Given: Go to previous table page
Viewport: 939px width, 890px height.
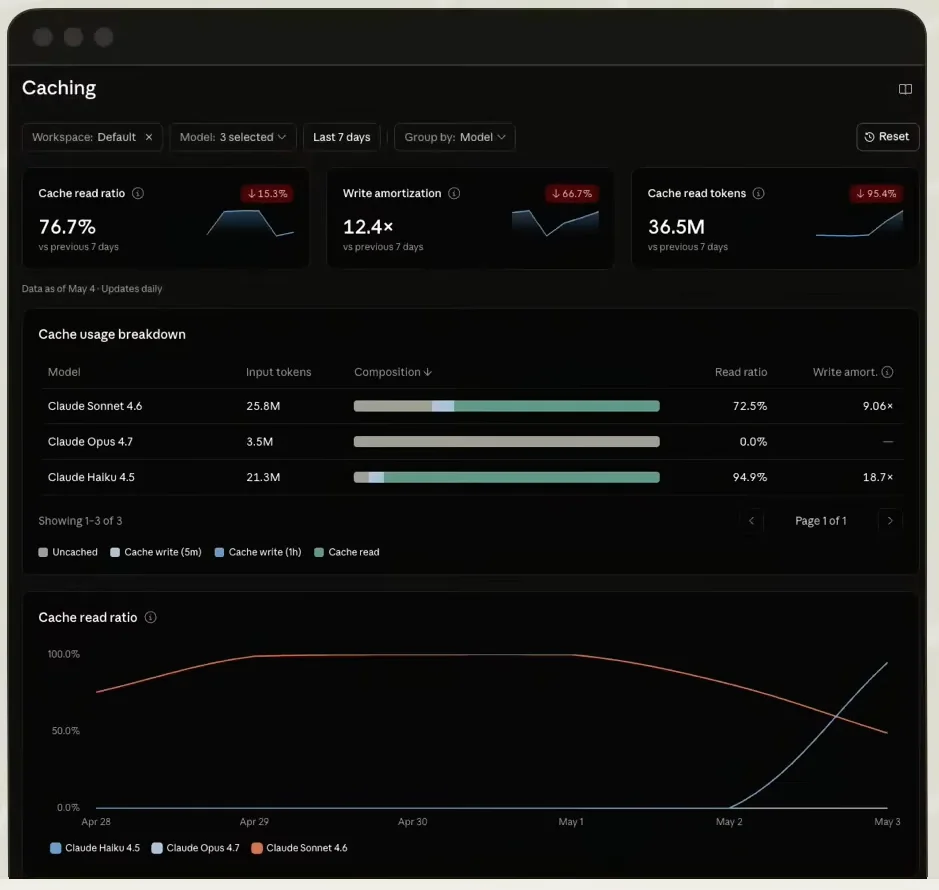Looking at the screenshot, I should (x=751, y=520).
